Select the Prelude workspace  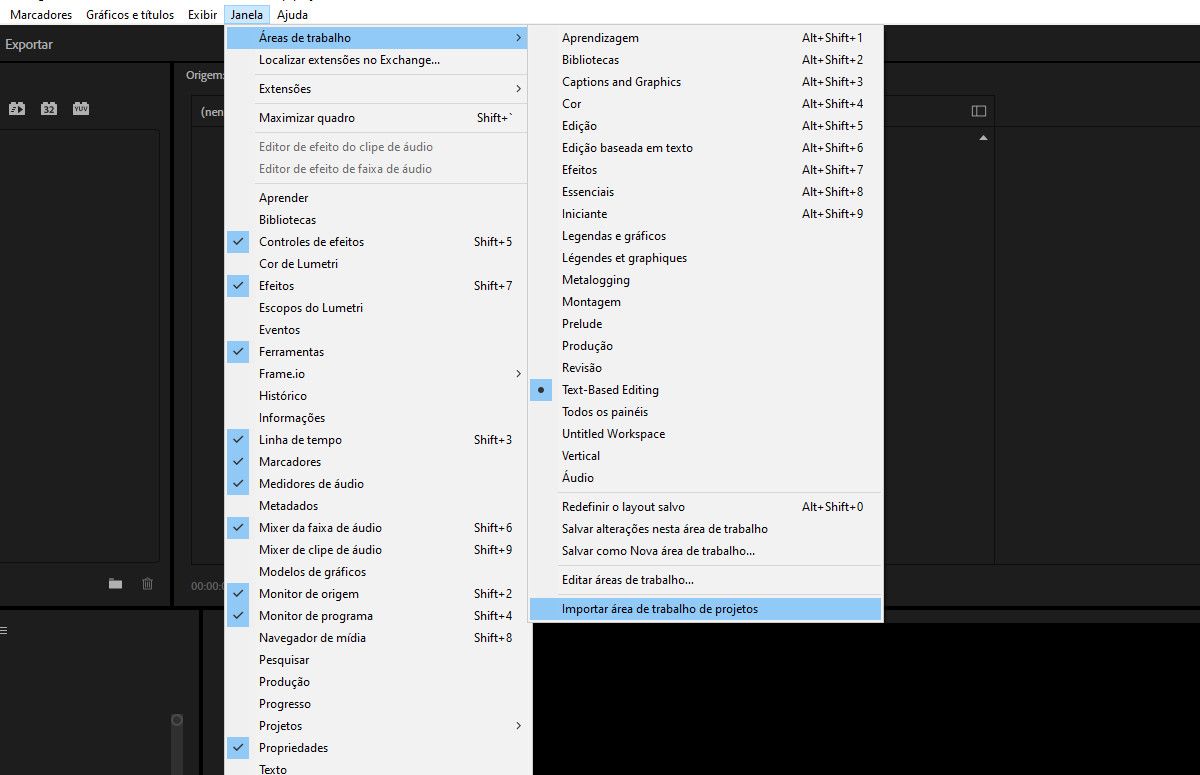(x=706, y=324)
